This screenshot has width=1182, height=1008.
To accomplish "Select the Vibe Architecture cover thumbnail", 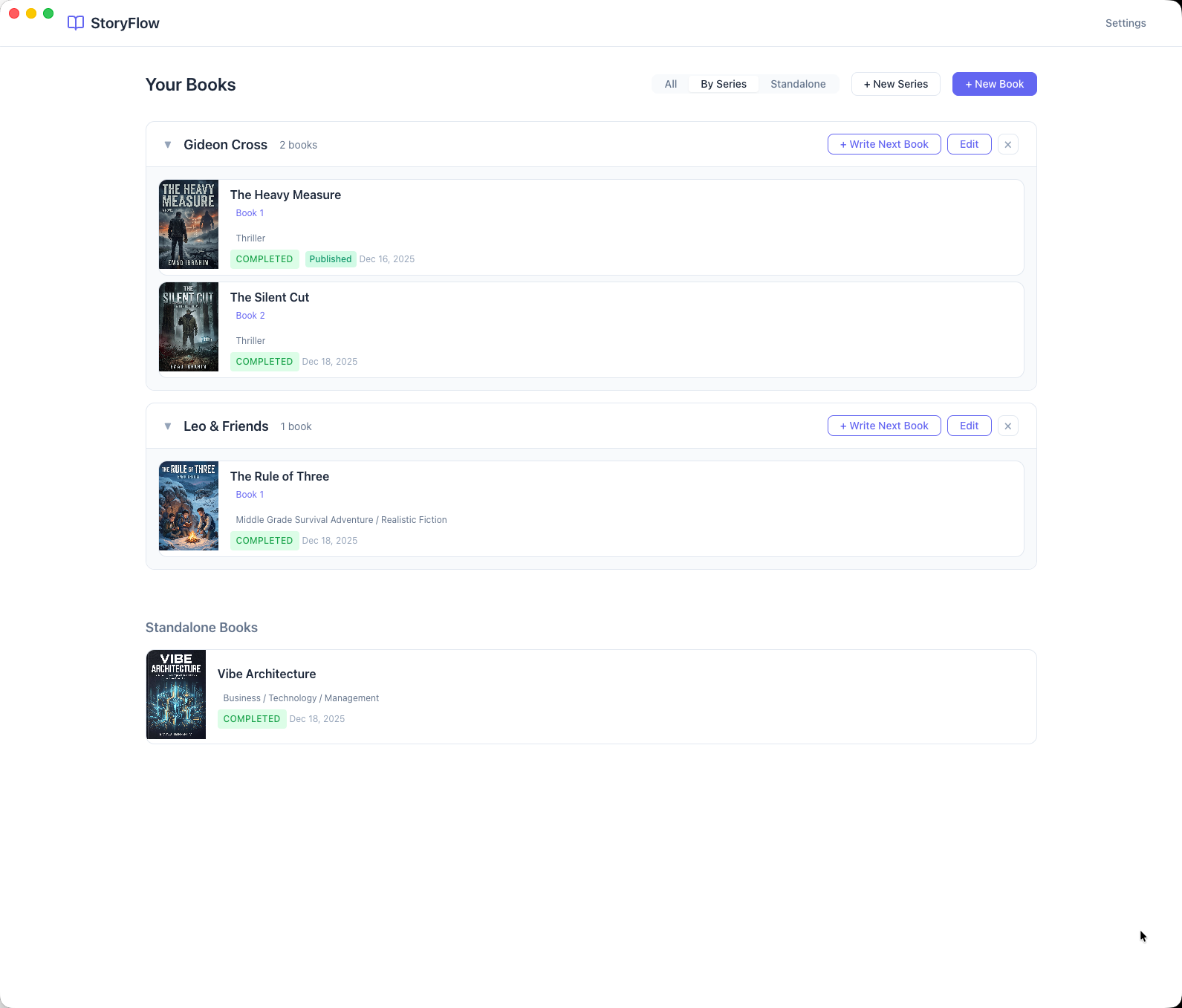I will pyautogui.click(x=176, y=695).
